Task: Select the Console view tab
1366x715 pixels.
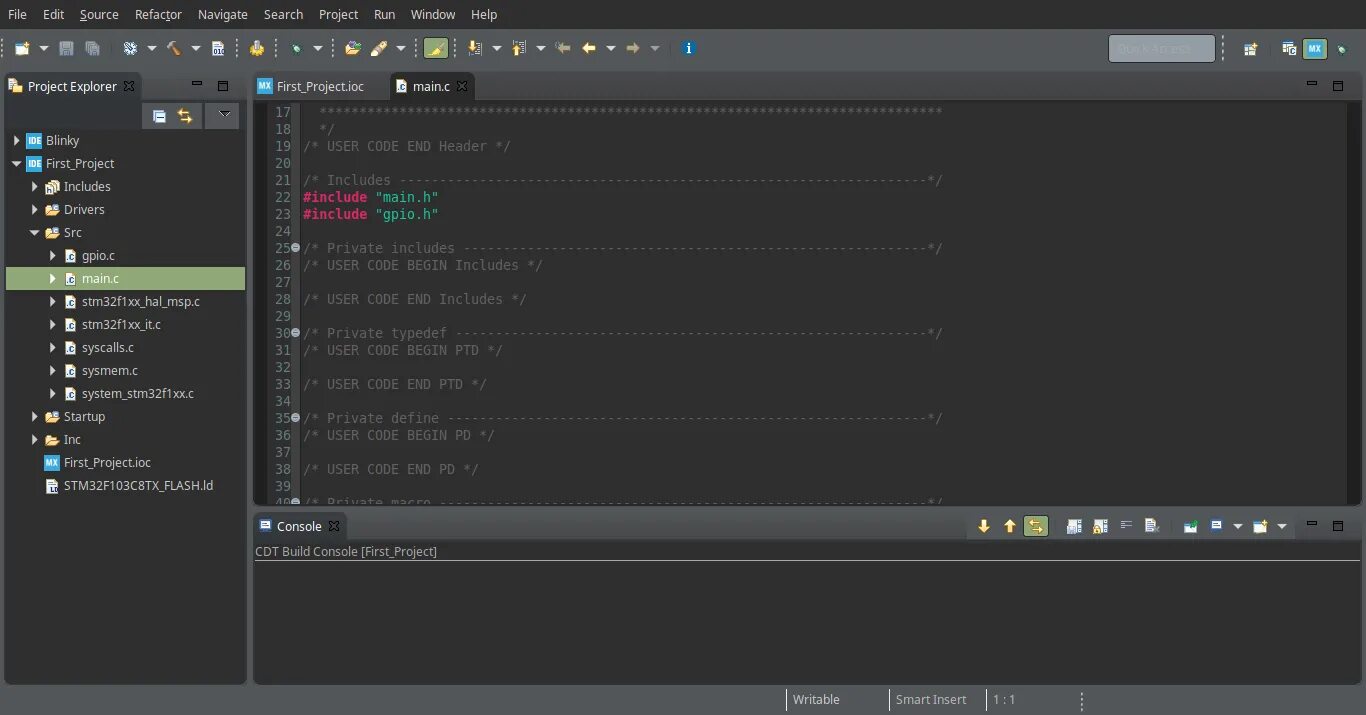Action: [x=299, y=526]
